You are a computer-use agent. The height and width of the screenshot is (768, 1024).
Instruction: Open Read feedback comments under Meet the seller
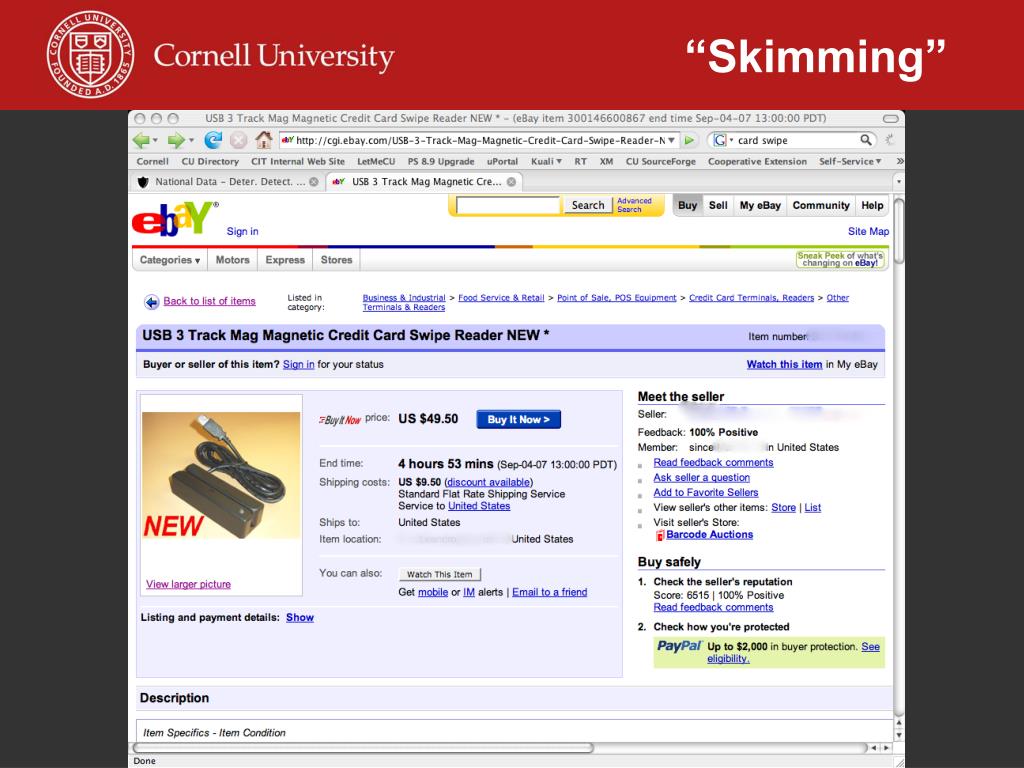pos(713,462)
